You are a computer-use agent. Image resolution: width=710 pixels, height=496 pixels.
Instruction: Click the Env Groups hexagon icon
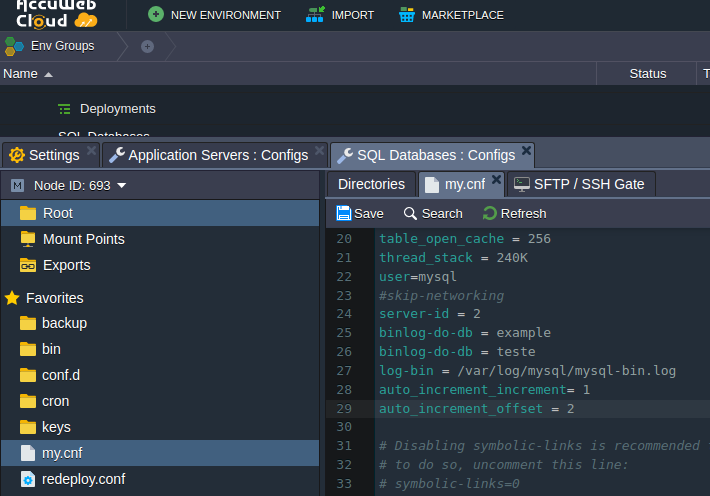(14, 46)
